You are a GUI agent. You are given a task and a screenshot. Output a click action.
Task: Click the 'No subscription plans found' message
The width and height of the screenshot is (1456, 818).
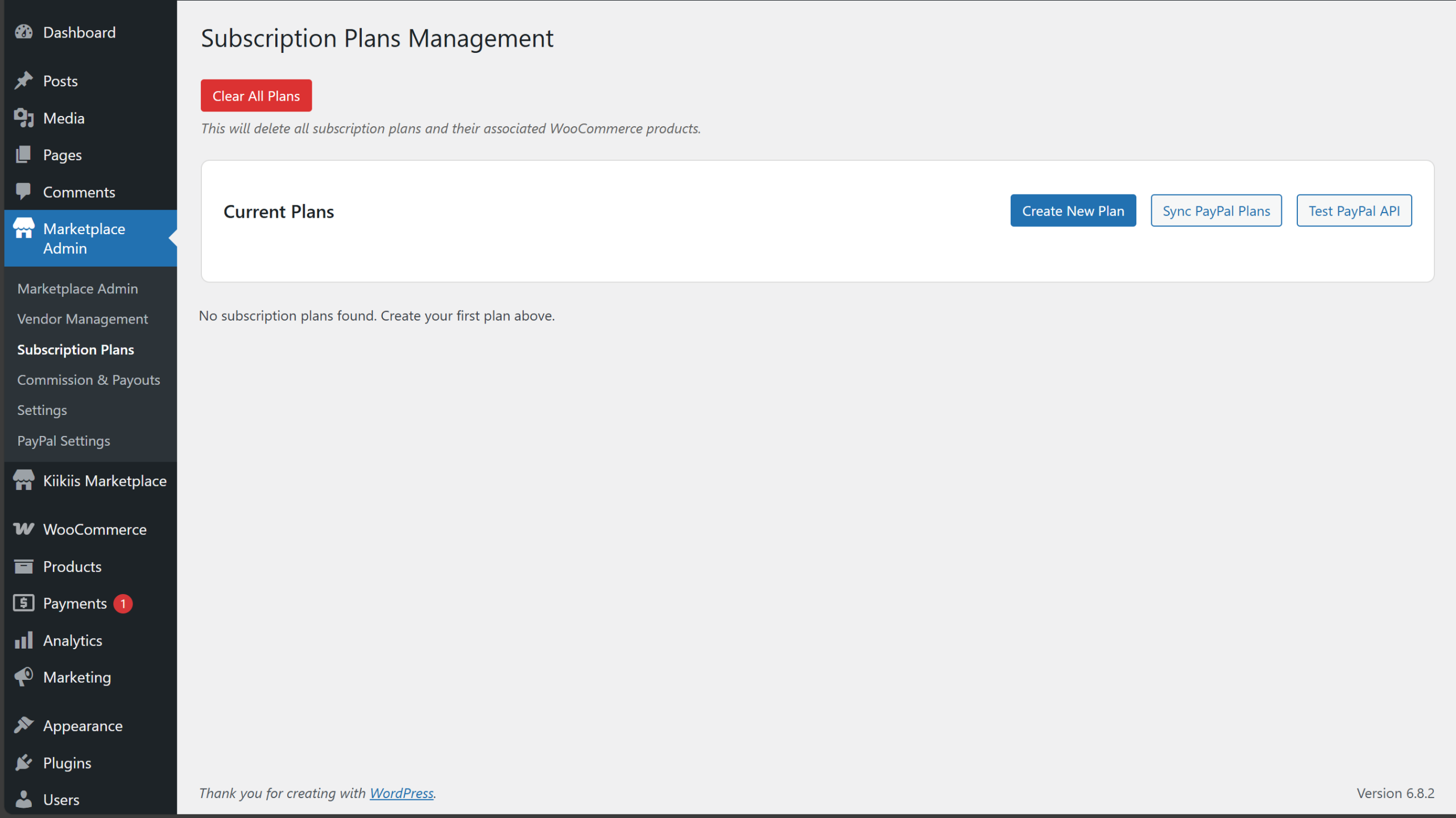coord(377,315)
